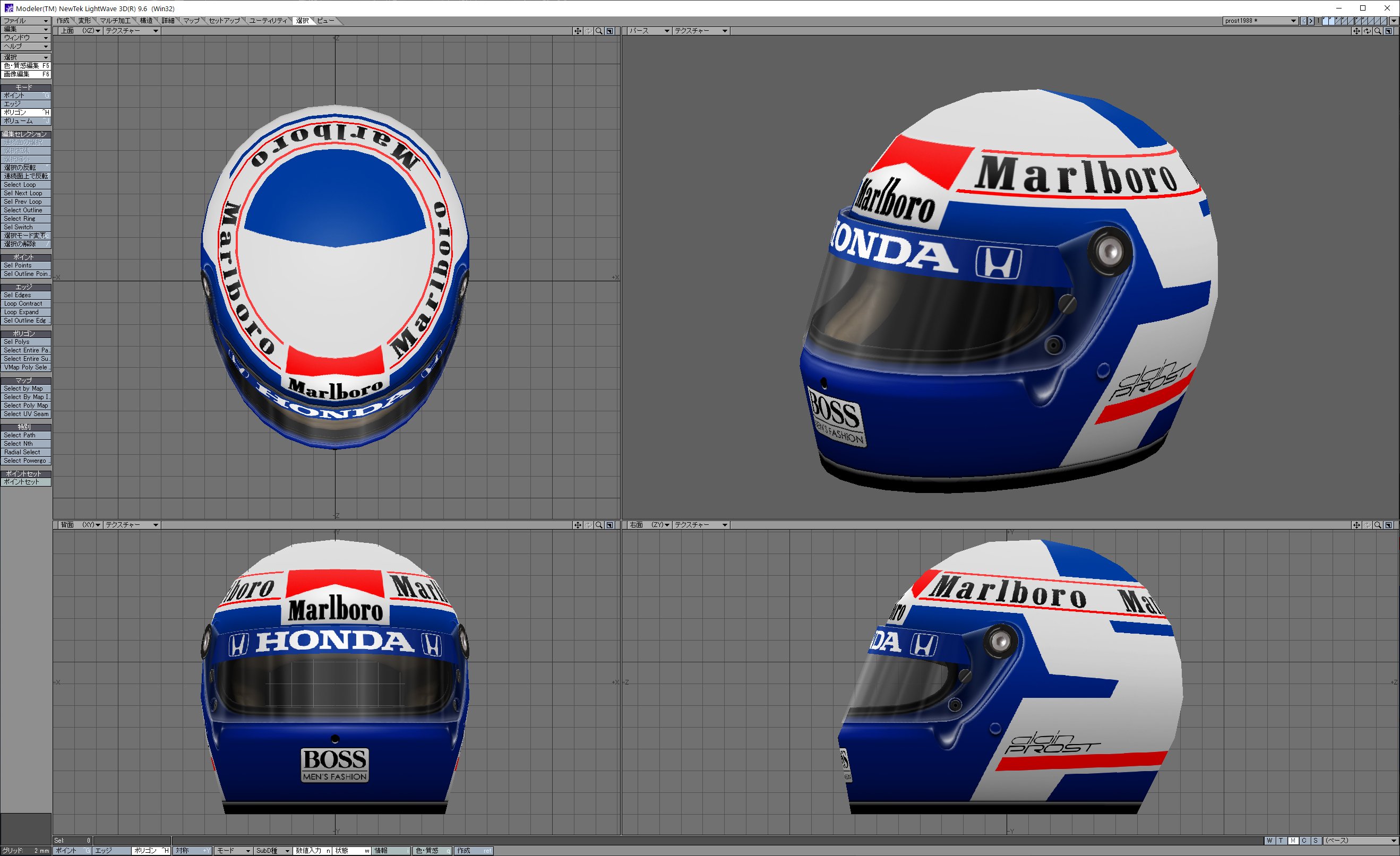Click rotate icon in right view header
The height and width of the screenshot is (856, 1400).
(1368, 525)
